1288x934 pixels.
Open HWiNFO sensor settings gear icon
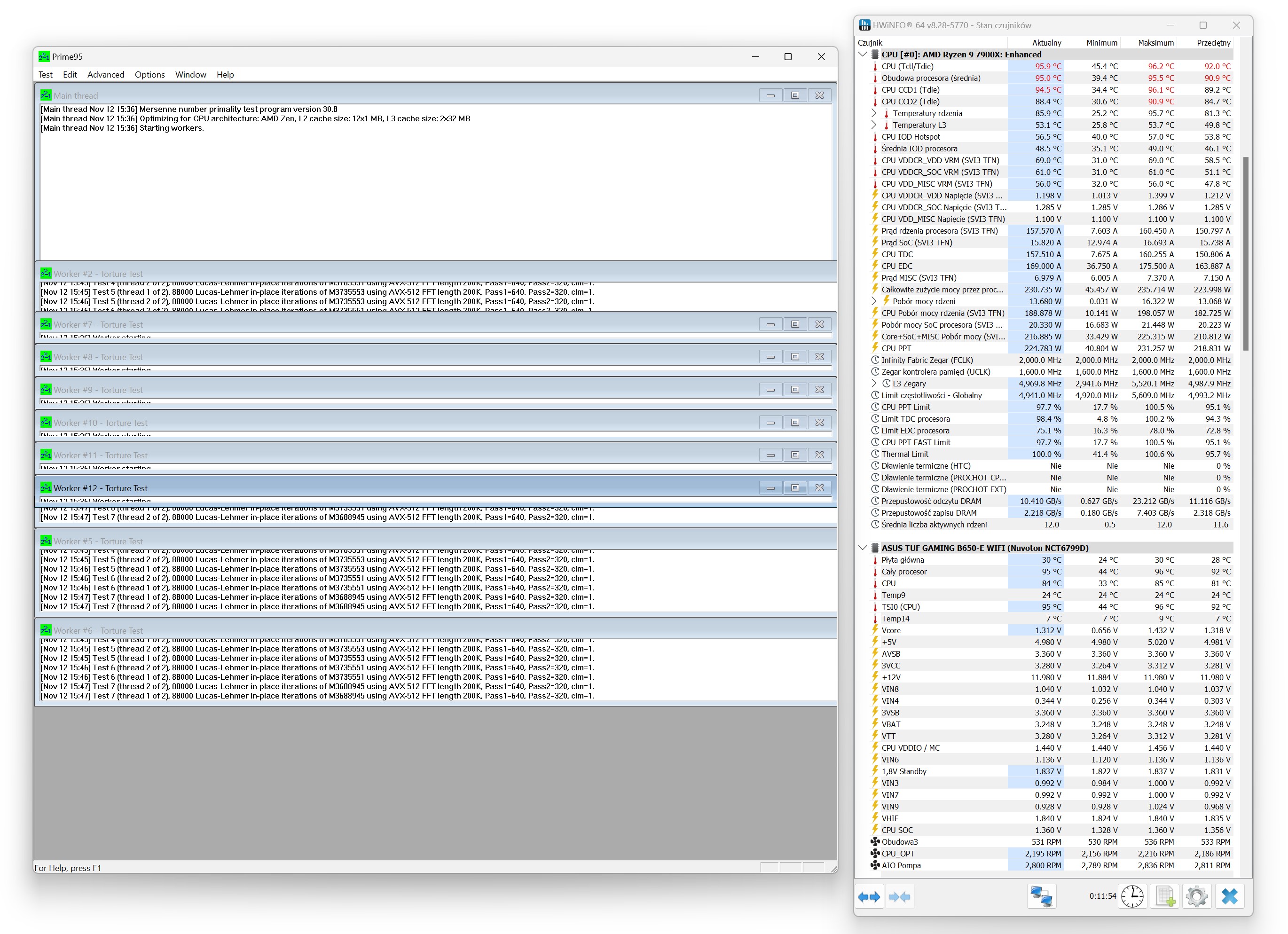click(1196, 896)
